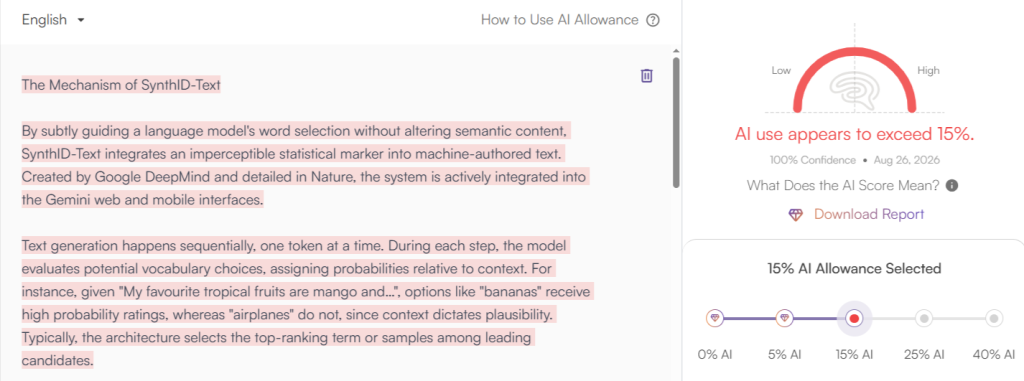Click the trash icon to delete text
Screen dimensions: 1024x381
pos(647,76)
